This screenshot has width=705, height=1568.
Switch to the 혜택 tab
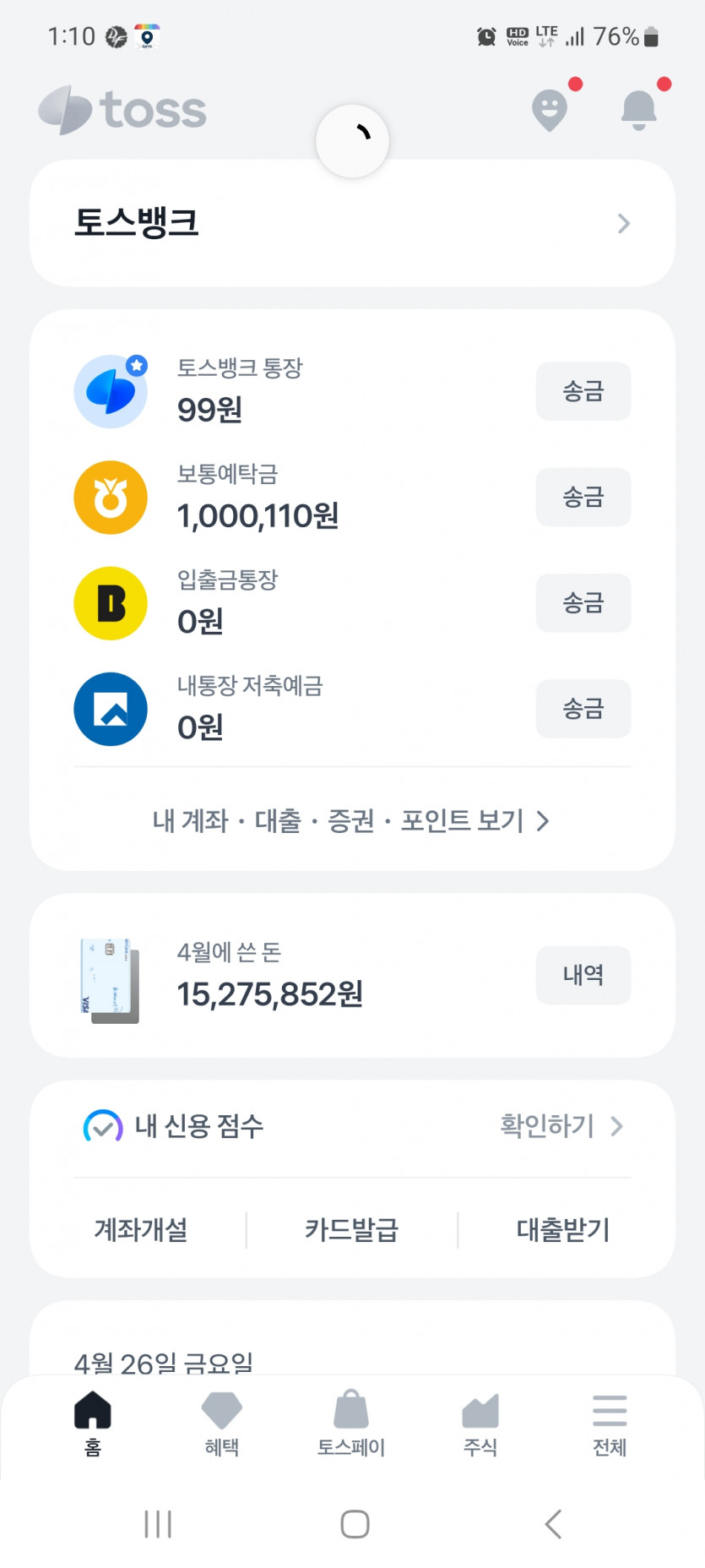[x=222, y=1423]
